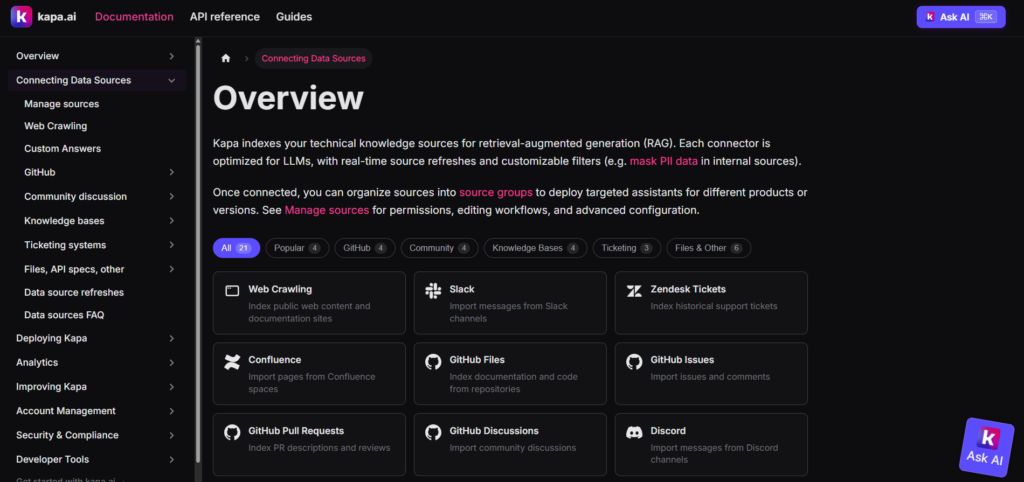Open the floating Ask AI widget
The image size is (1024, 482).
click(987, 445)
